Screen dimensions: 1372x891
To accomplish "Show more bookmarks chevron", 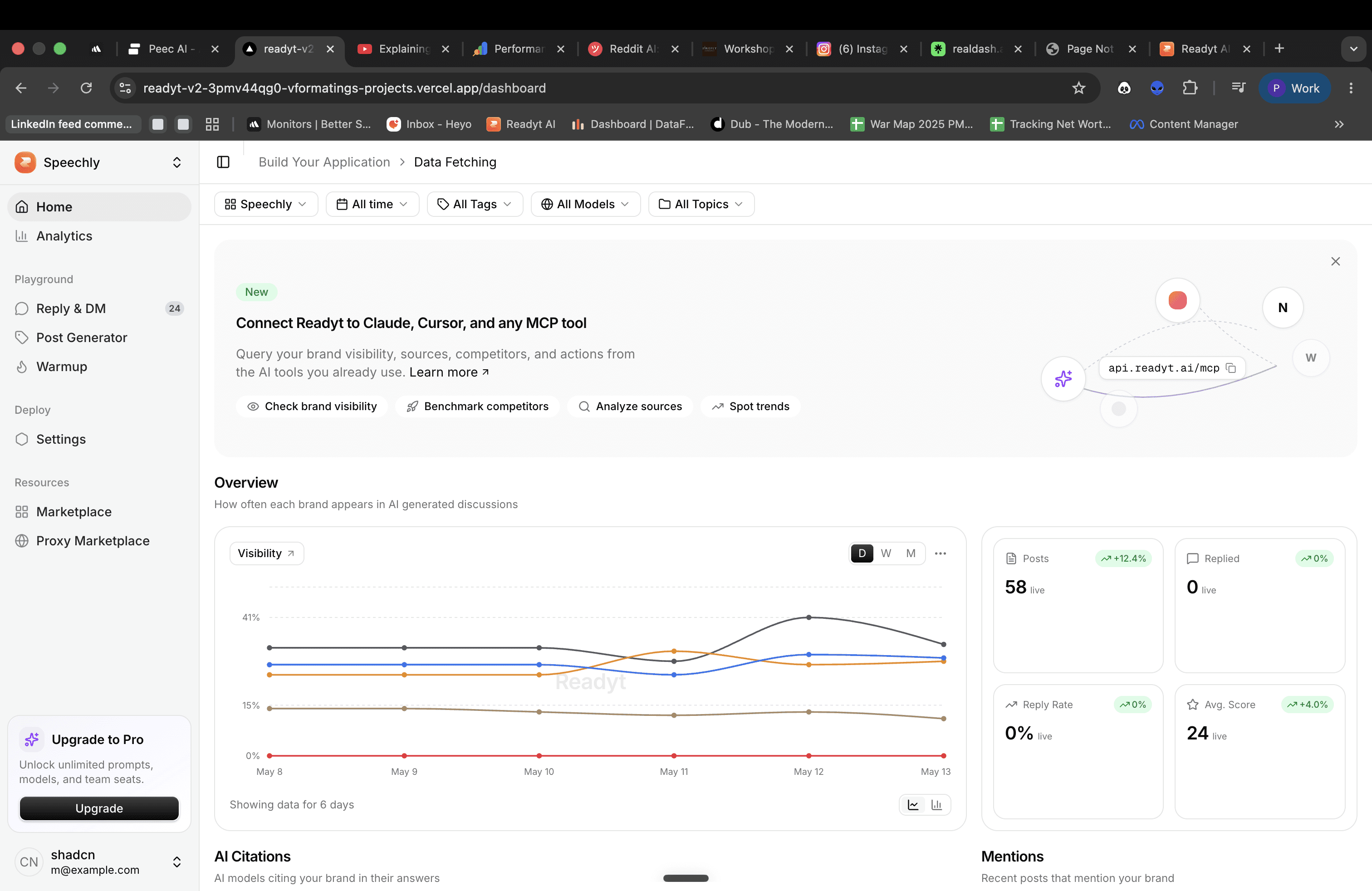I will coord(1338,124).
